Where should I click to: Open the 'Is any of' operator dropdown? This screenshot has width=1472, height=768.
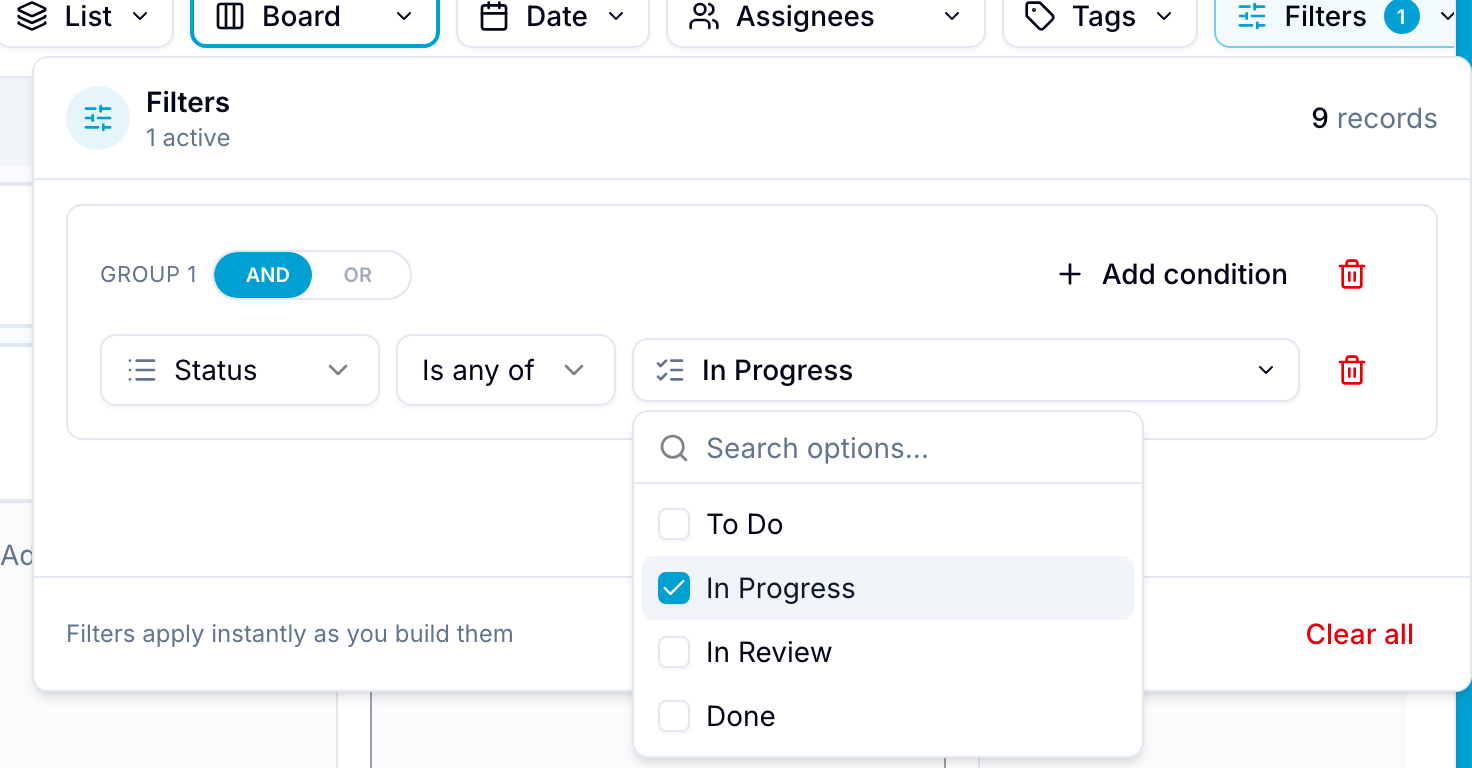click(x=506, y=370)
